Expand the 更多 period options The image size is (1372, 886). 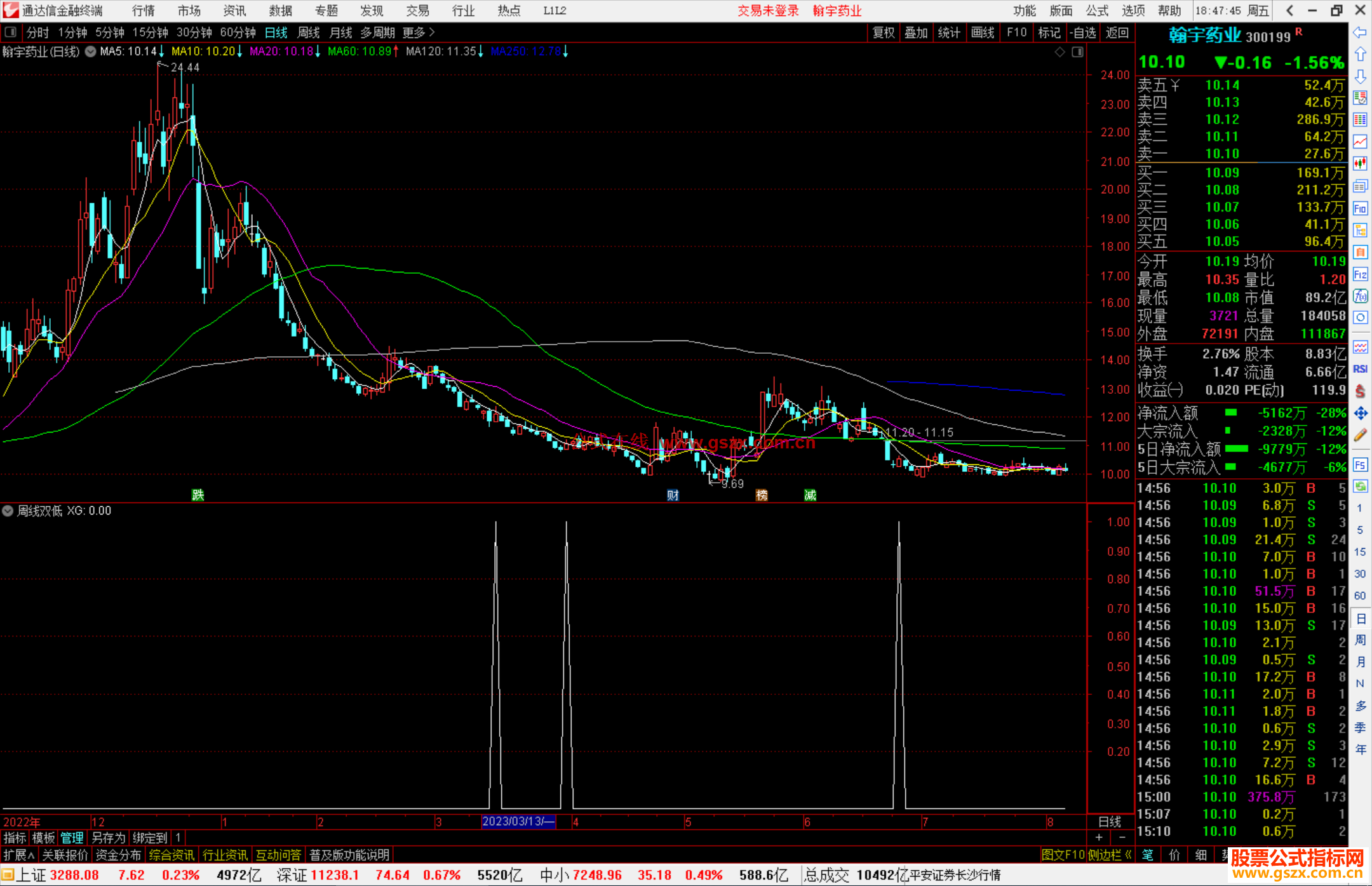(x=418, y=32)
